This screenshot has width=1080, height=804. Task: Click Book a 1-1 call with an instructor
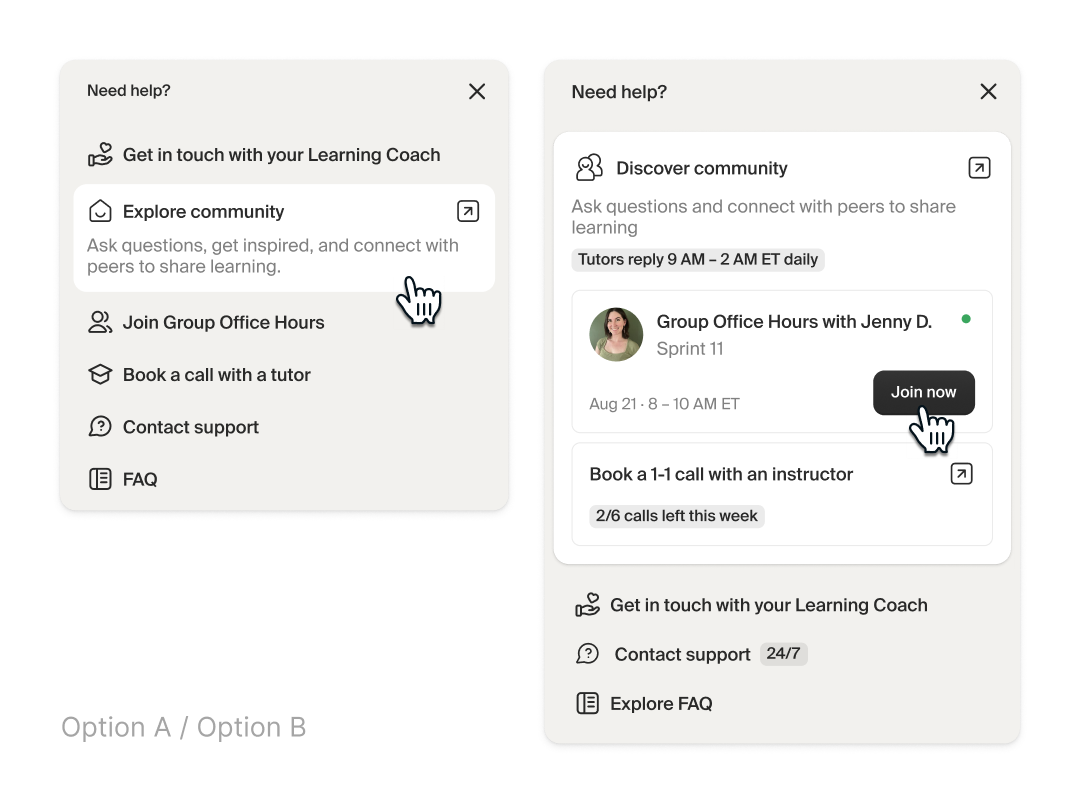pyautogui.click(x=720, y=473)
